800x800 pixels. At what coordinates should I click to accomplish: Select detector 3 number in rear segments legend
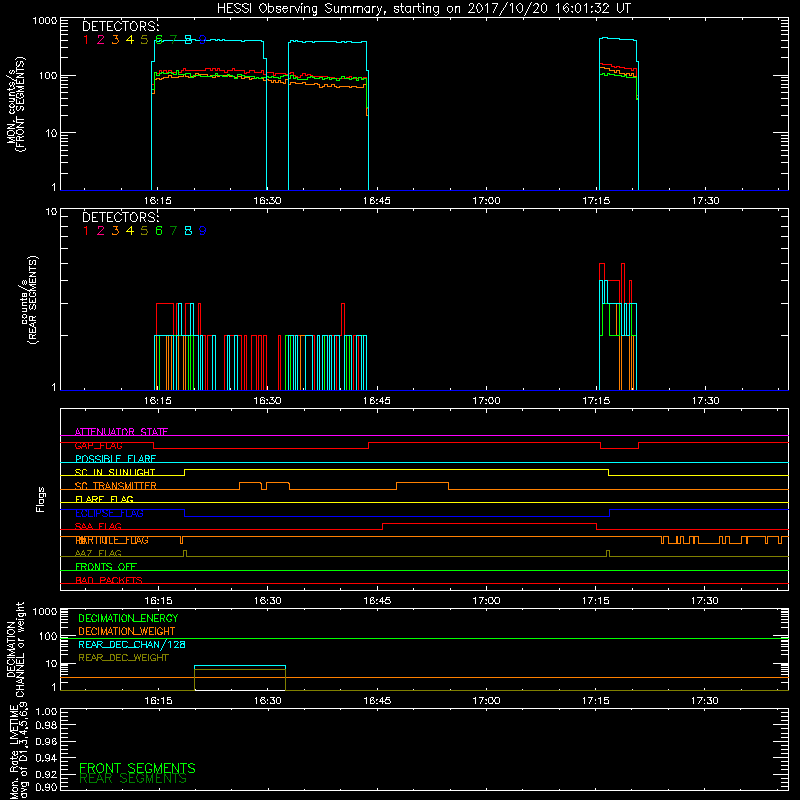(115, 231)
